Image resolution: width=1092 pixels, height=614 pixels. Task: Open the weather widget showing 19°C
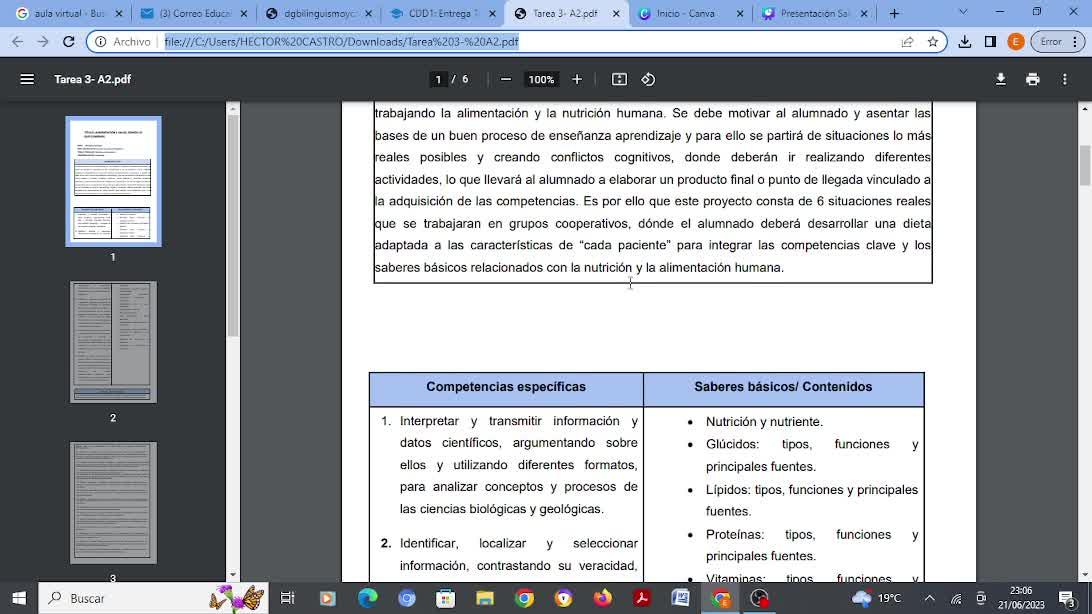click(877, 598)
